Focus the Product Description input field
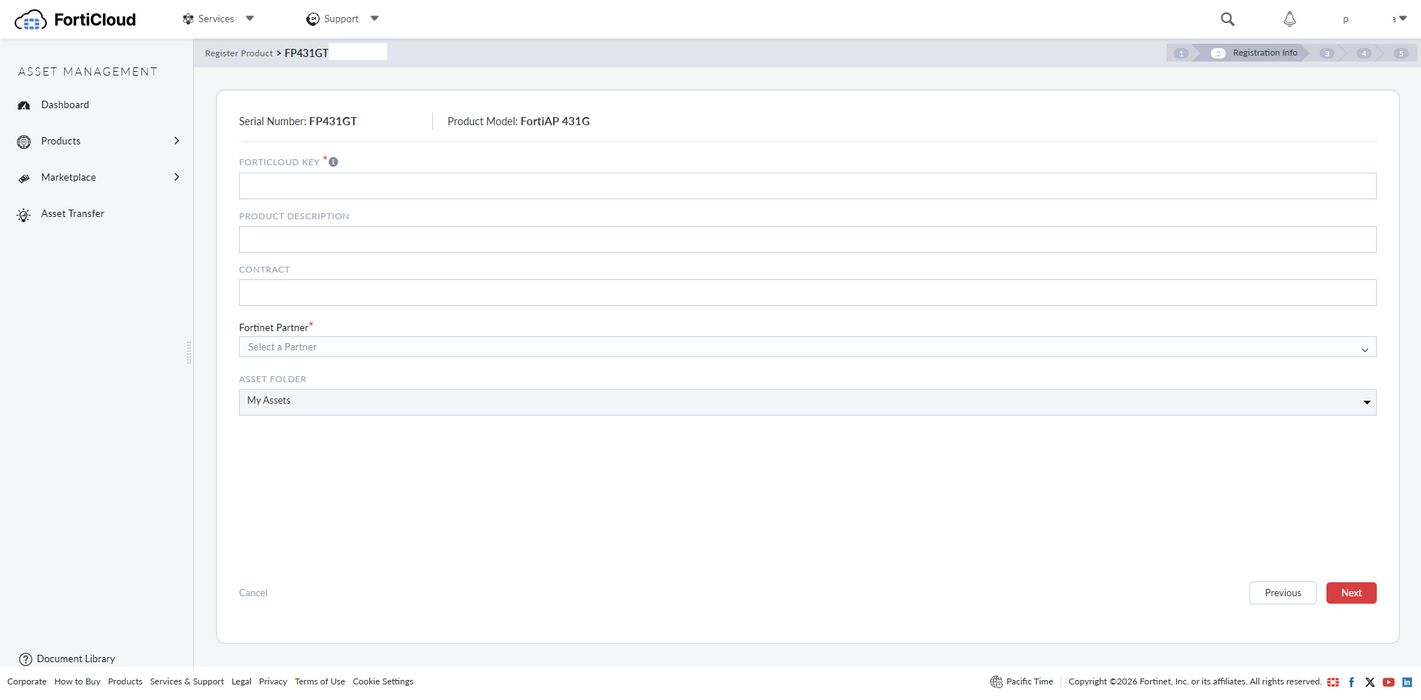This screenshot has height=700, width=1421. pyautogui.click(x=807, y=239)
